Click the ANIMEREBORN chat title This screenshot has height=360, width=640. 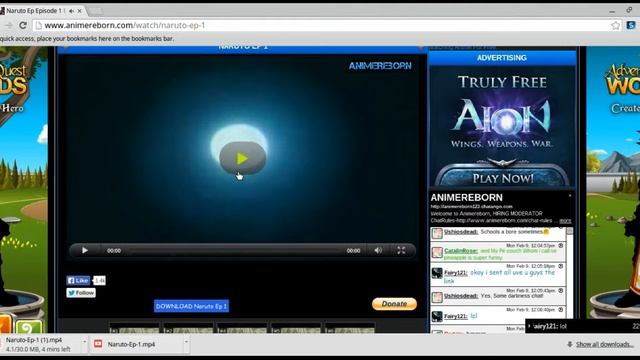(x=467, y=198)
